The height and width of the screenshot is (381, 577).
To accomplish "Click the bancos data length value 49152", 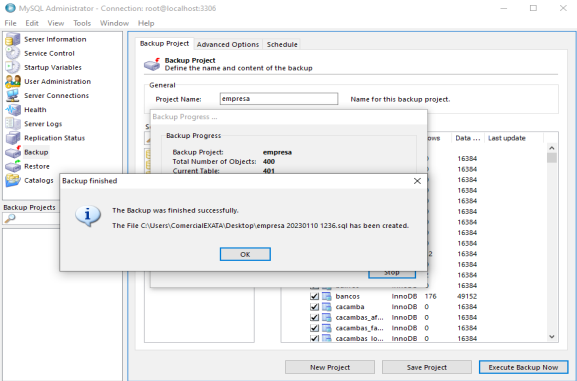I will [x=467, y=296].
